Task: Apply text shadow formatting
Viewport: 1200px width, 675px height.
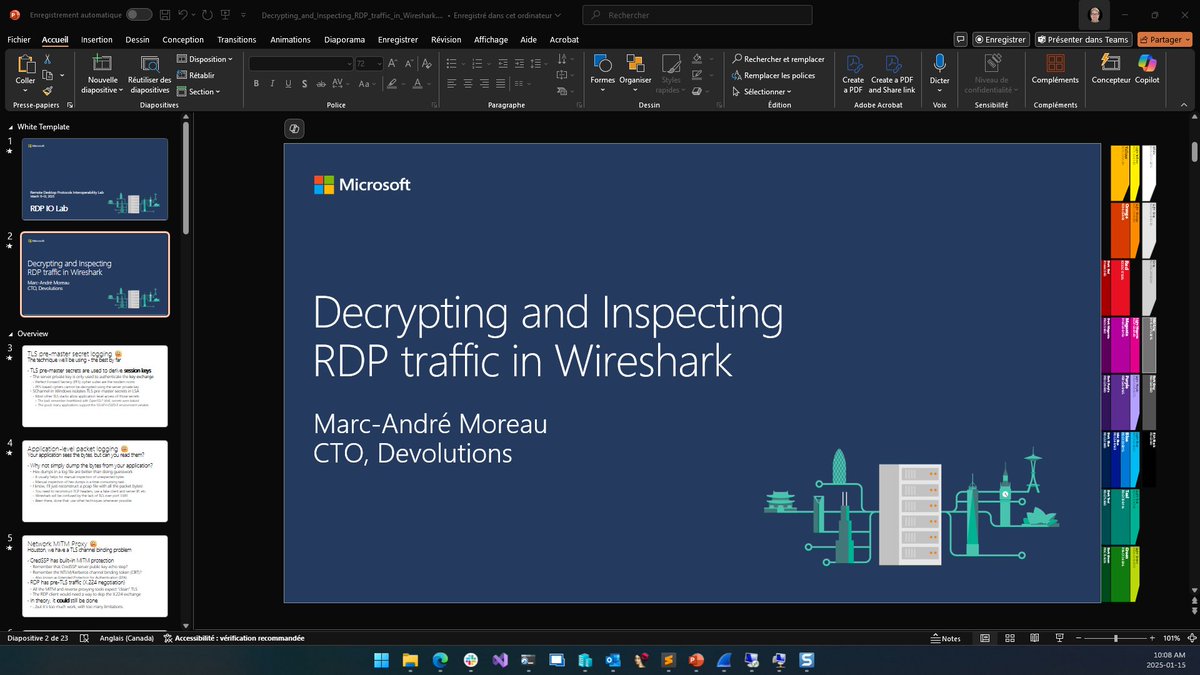Action: click(305, 83)
